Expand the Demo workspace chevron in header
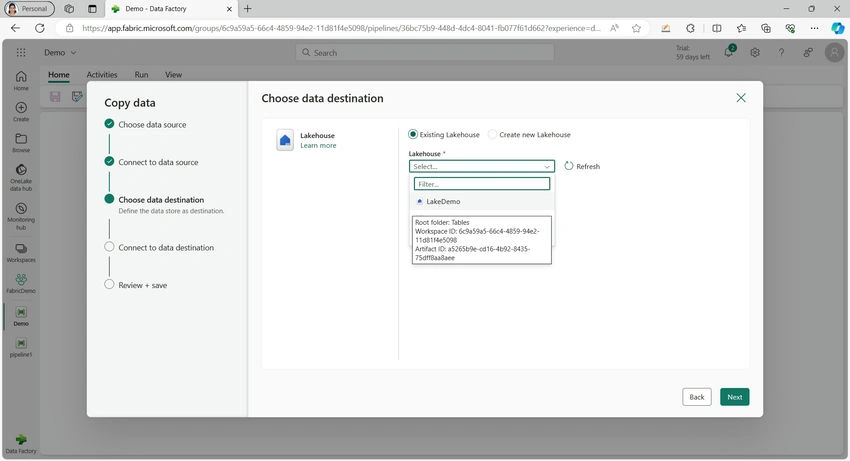 (73, 53)
